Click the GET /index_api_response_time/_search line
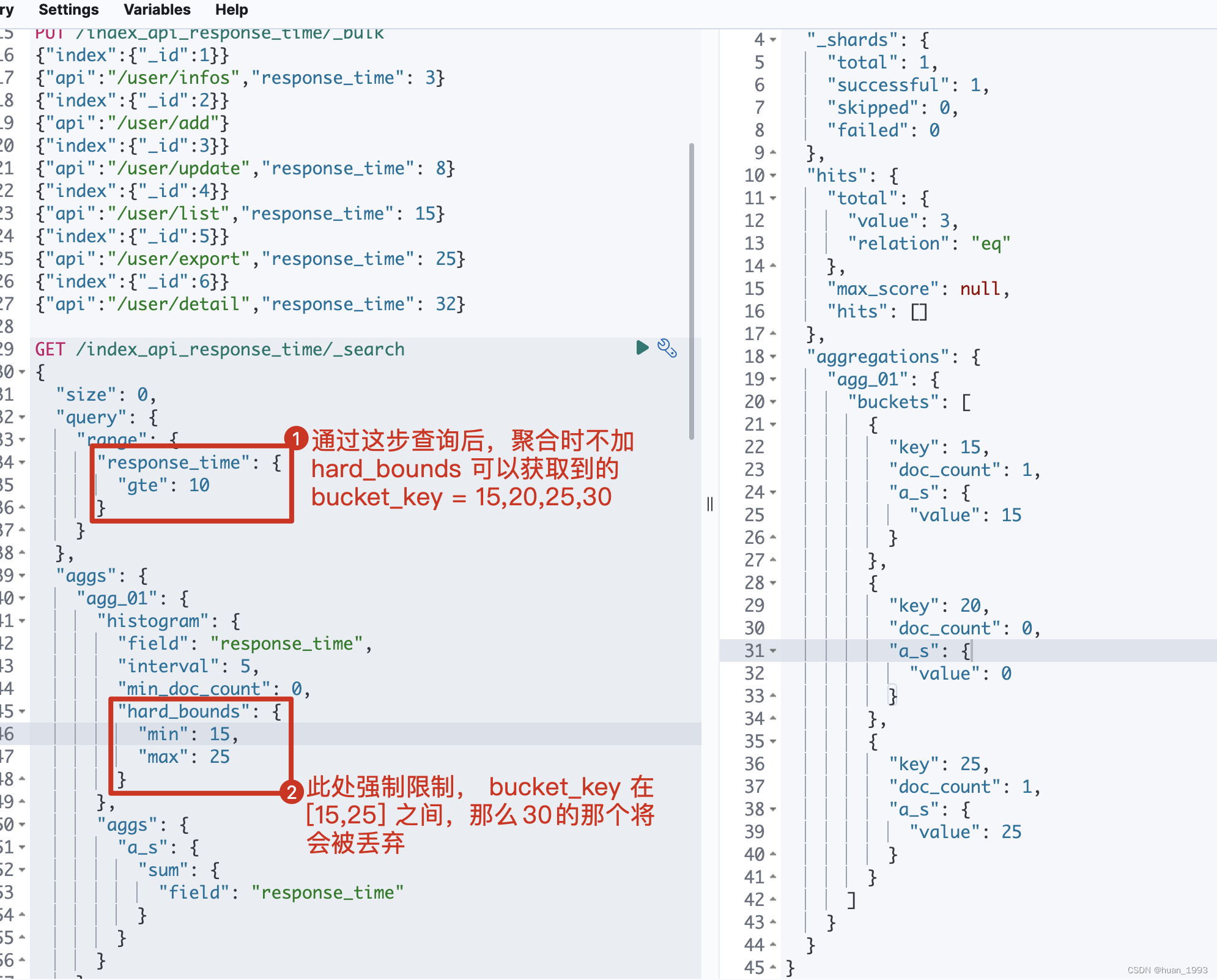 pyautogui.click(x=220, y=349)
